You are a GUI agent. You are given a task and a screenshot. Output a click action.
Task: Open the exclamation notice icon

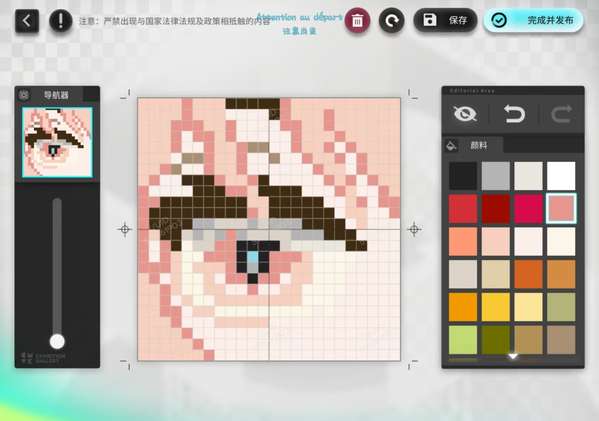[61, 20]
